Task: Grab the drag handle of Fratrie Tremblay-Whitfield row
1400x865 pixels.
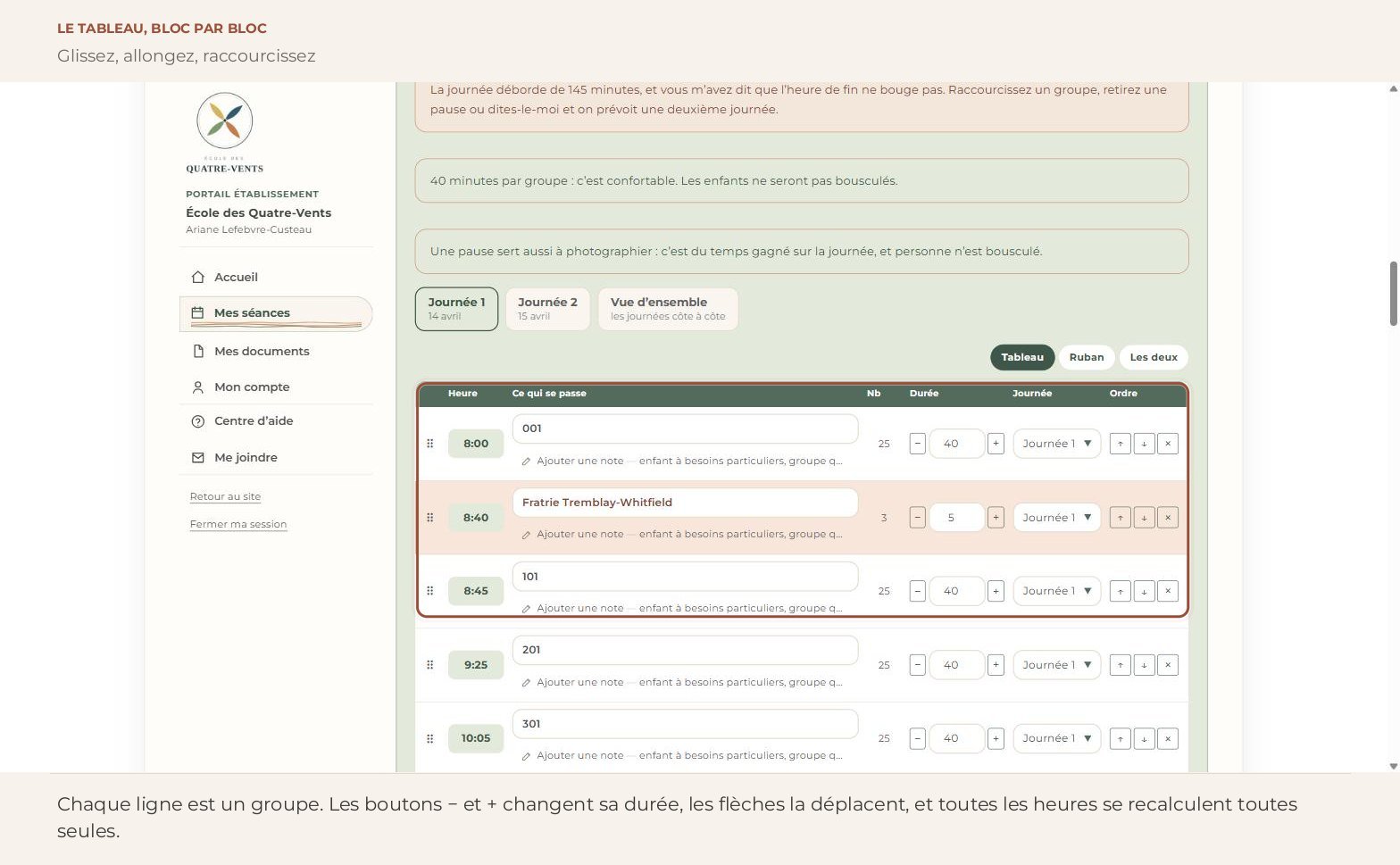Action: [x=429, y=518]
